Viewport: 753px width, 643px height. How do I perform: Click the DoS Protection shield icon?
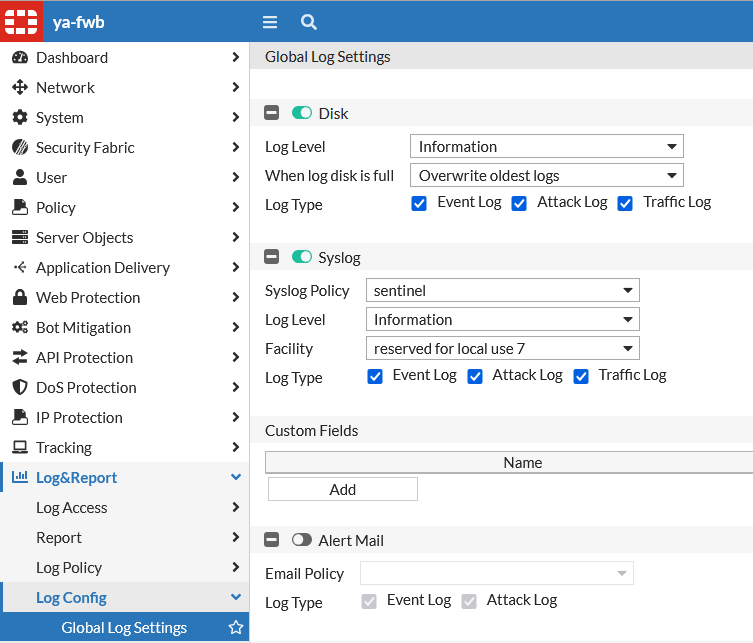tap(19, 388)
